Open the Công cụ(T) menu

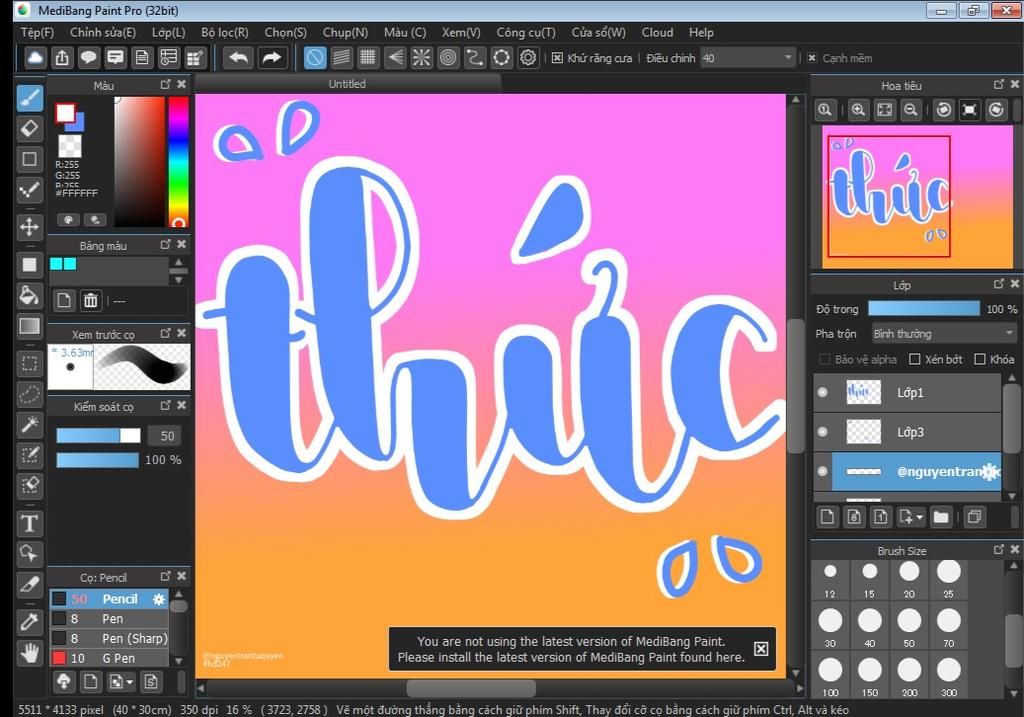(526, 33)
